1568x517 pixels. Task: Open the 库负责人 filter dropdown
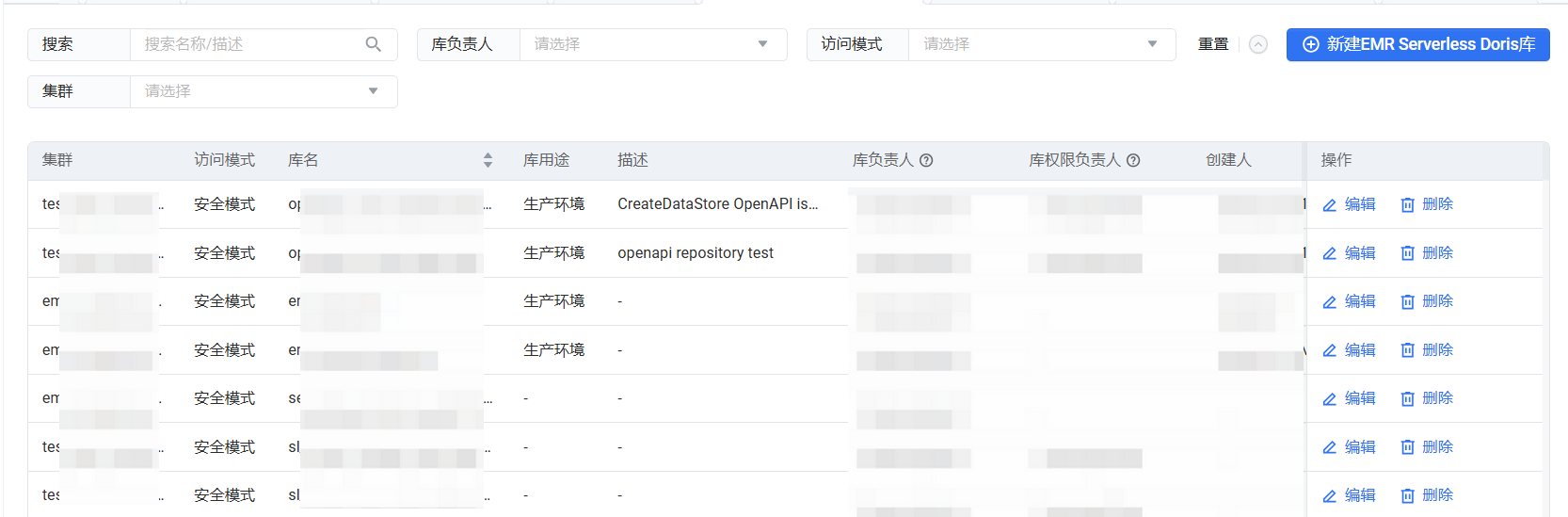click(653, 44)
